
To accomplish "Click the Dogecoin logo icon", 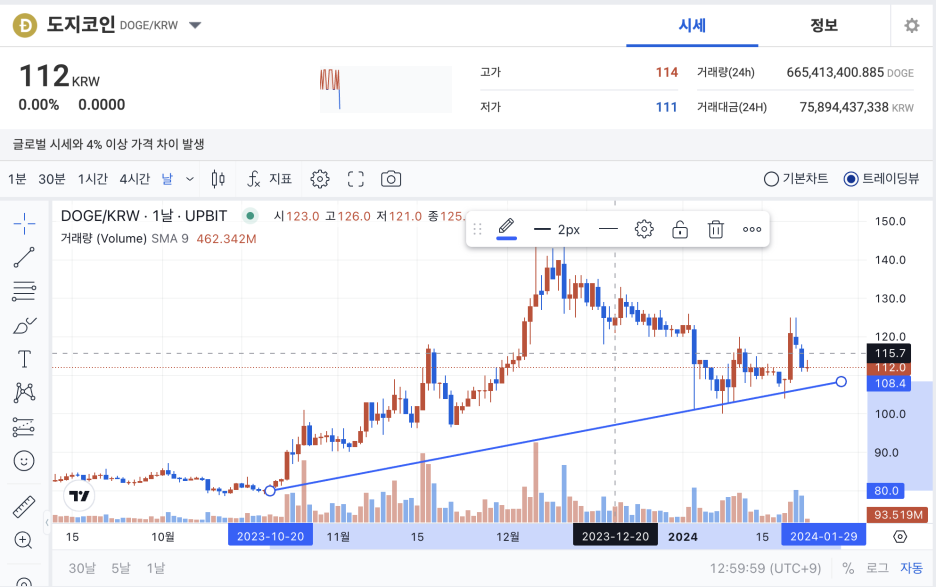I will coord(25,26).
